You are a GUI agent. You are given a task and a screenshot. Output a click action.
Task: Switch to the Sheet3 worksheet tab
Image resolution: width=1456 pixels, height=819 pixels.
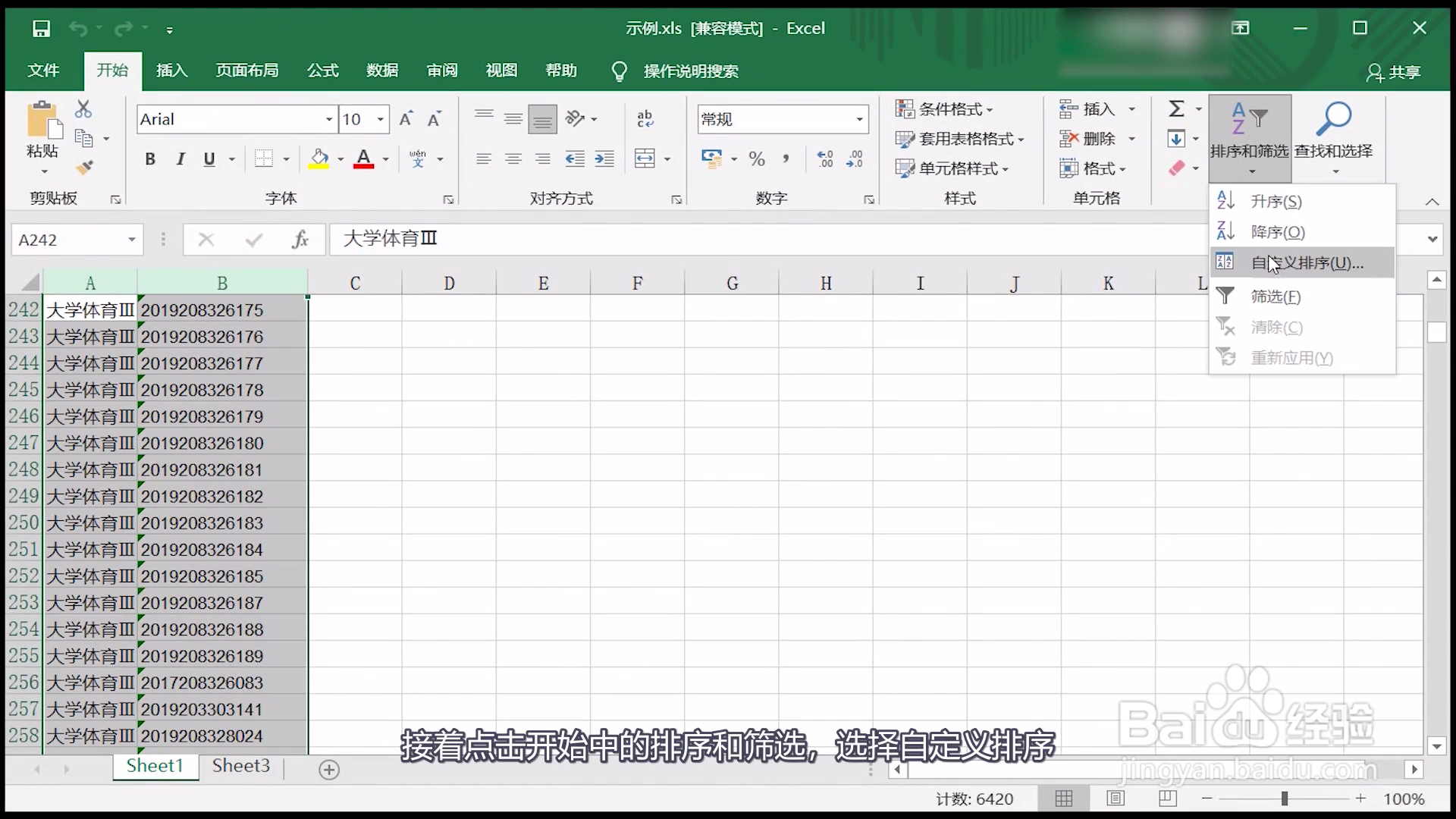[240, 766]
